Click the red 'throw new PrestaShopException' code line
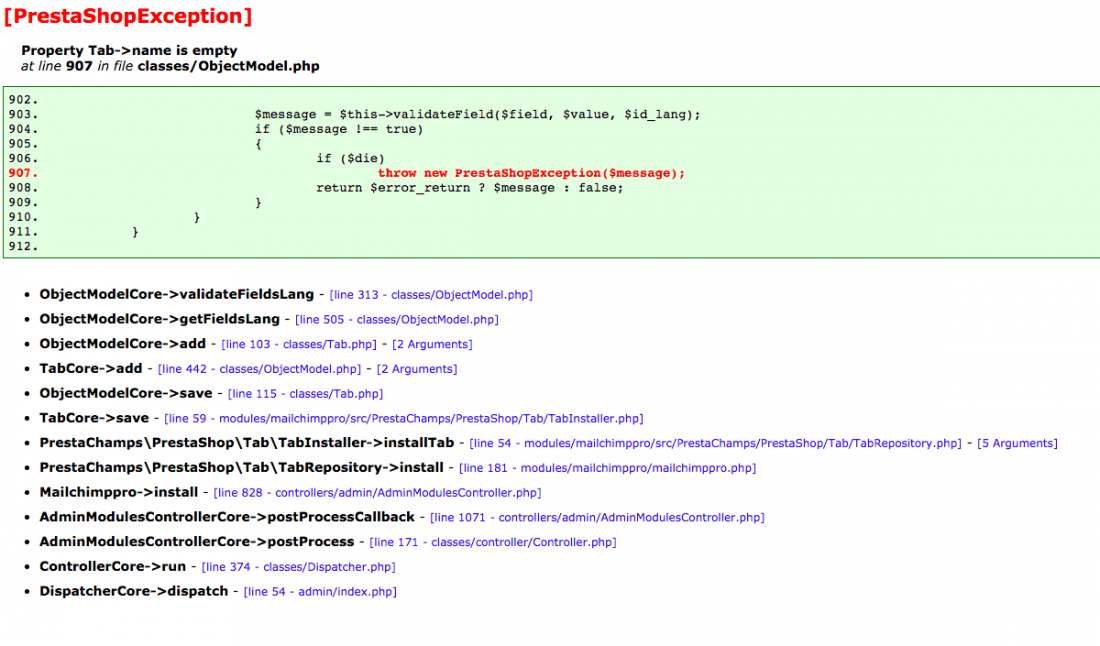The width and height of the screenshot is (1100, 646). pyautogui.click(x=531, y=173)
